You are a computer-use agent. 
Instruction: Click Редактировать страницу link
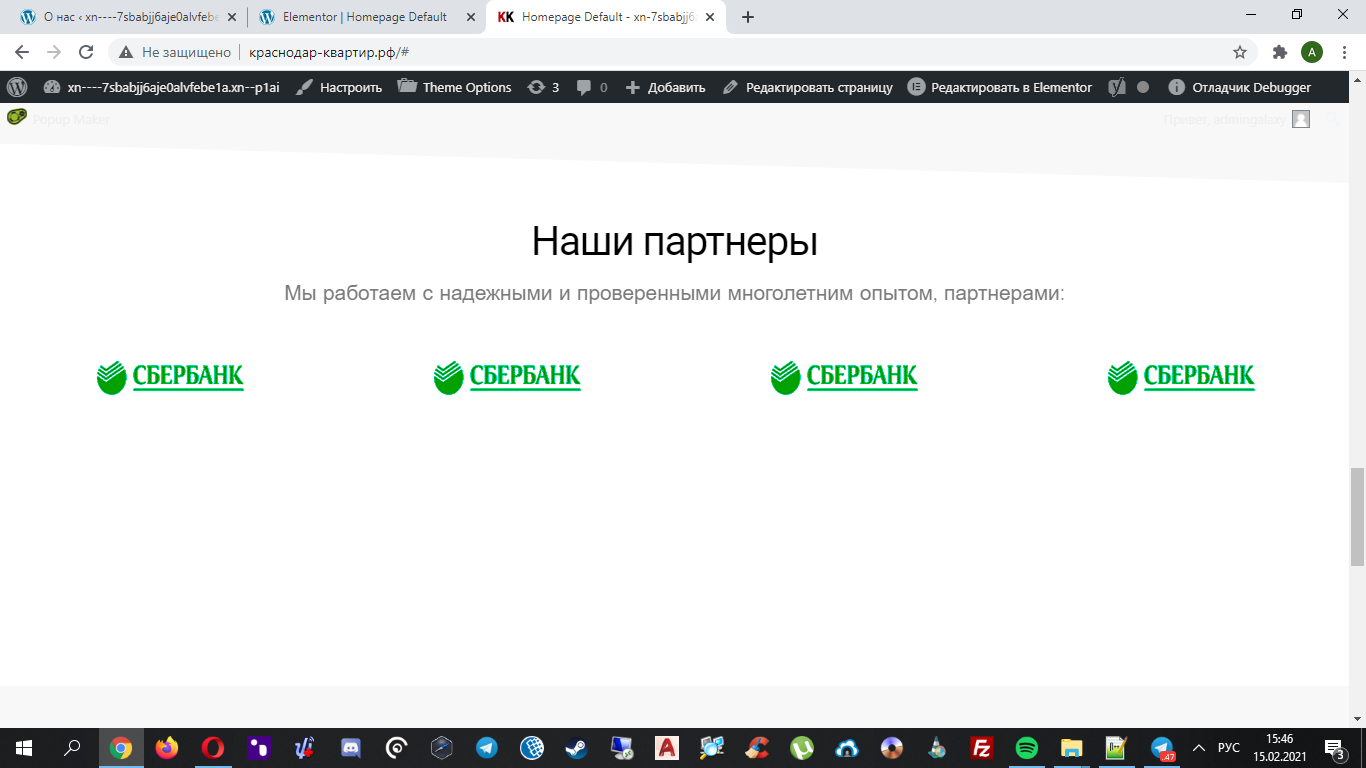pos(807,87)
